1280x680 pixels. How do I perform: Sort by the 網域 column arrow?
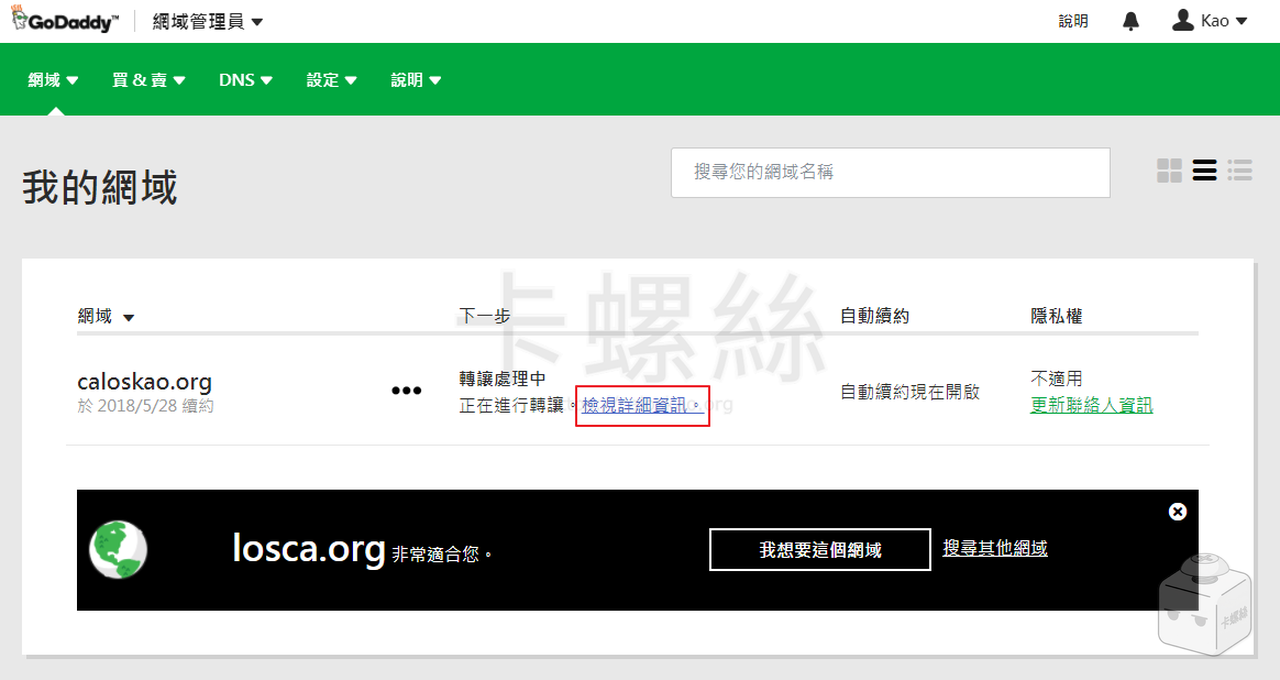coord(128,318)
